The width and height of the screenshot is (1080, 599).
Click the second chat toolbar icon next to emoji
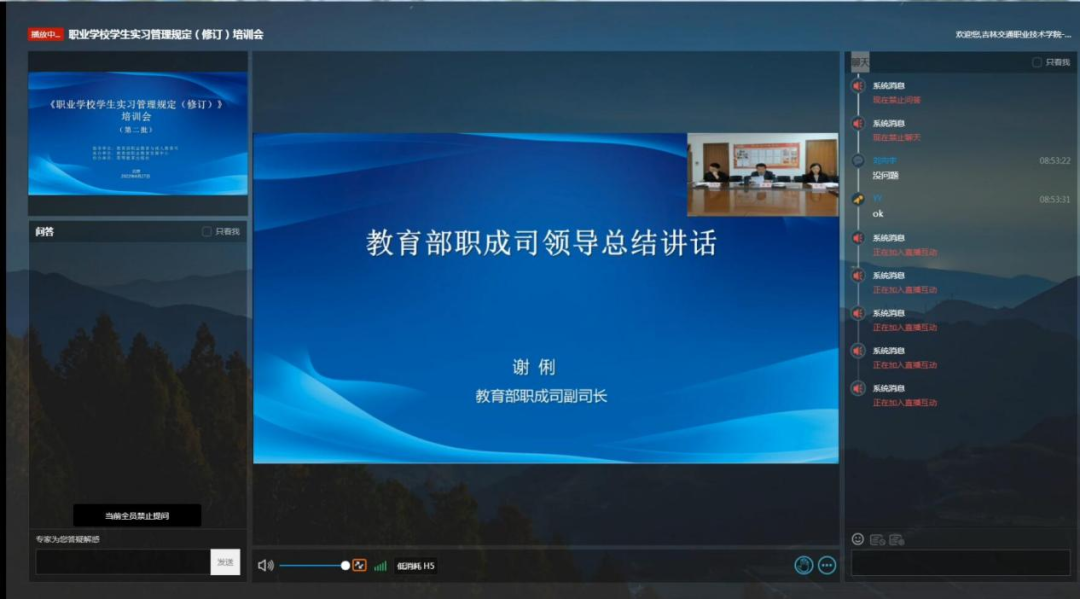click(877, 540)
